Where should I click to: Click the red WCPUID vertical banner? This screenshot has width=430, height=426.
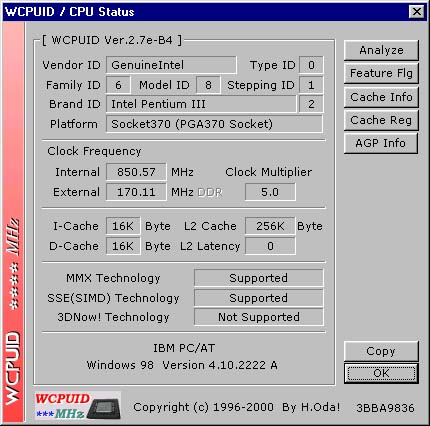point(14,222)
